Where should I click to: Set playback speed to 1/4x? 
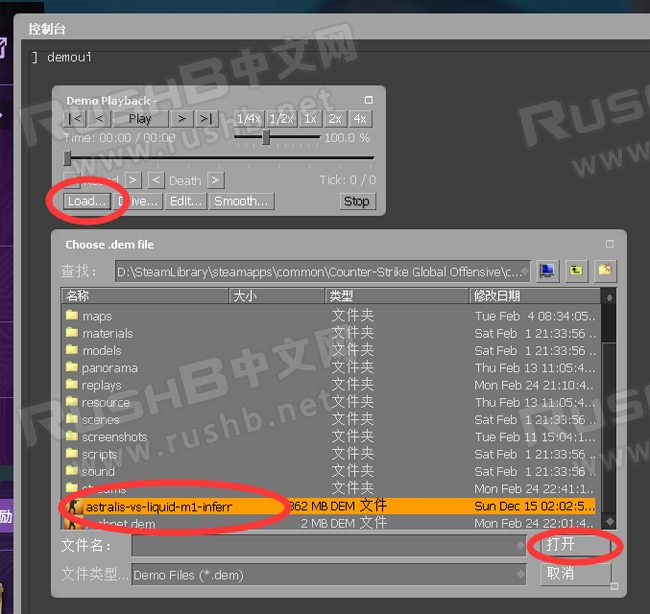click(248, 118)
